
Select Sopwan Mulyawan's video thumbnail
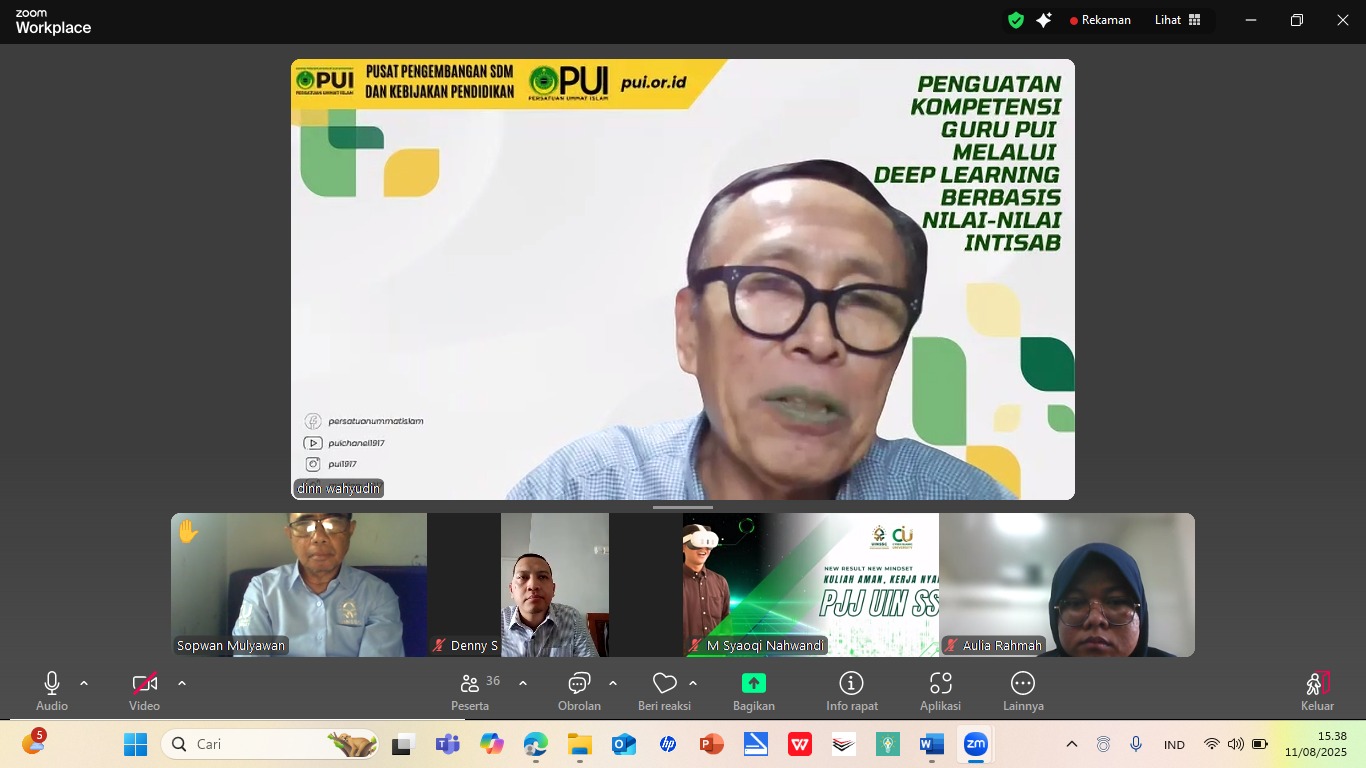tap(299, 584)
